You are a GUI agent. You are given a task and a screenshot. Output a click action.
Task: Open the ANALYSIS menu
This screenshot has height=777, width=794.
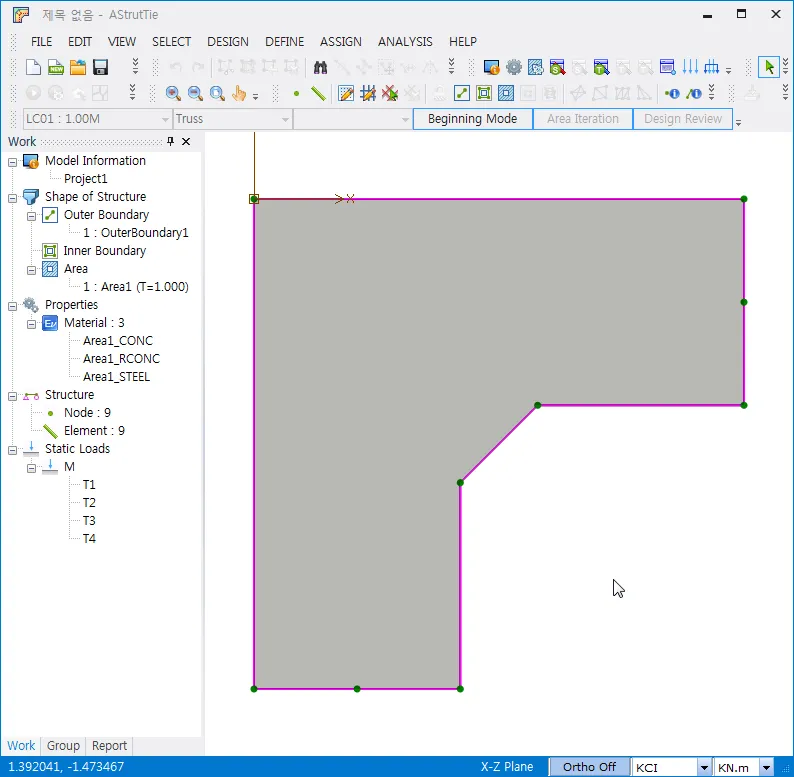(405, 42)
